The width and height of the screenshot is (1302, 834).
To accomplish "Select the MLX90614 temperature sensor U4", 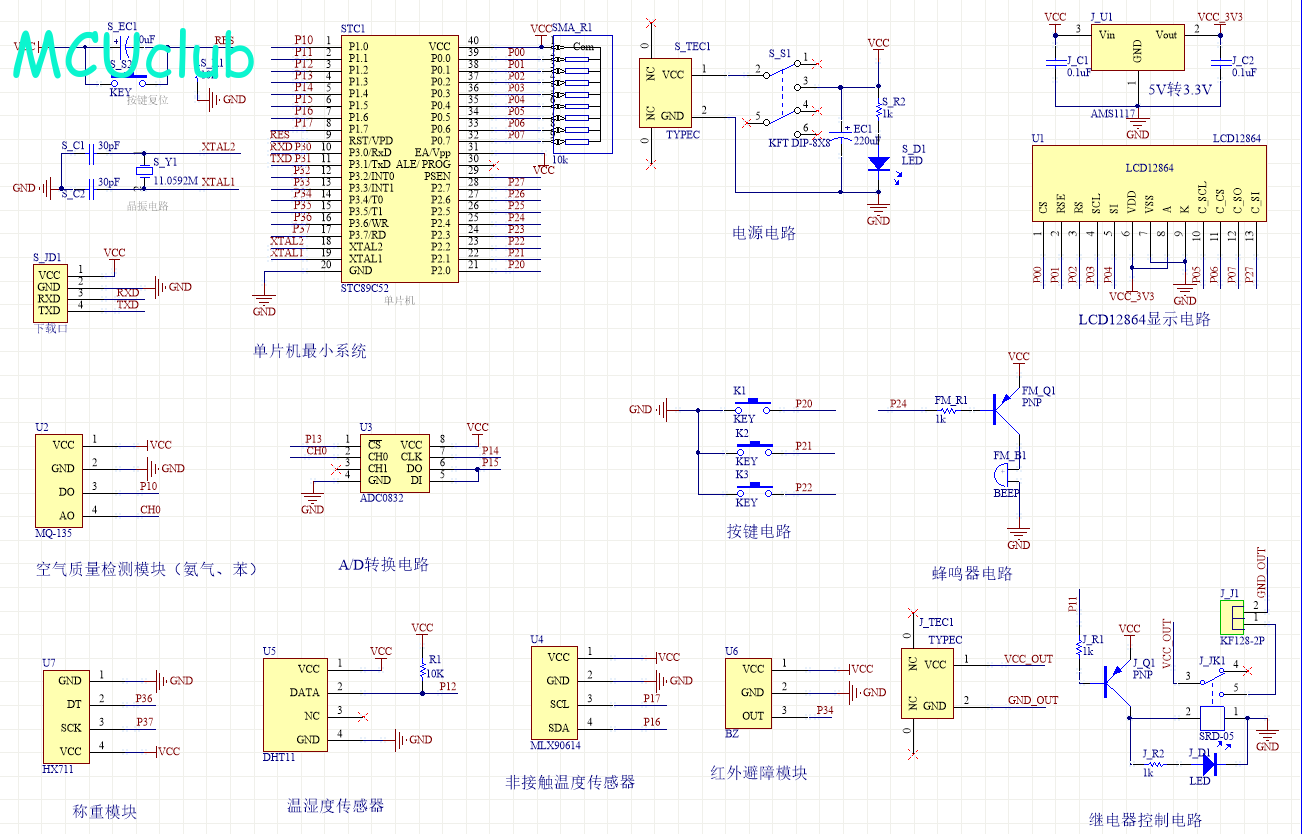I will coord(555,692).
